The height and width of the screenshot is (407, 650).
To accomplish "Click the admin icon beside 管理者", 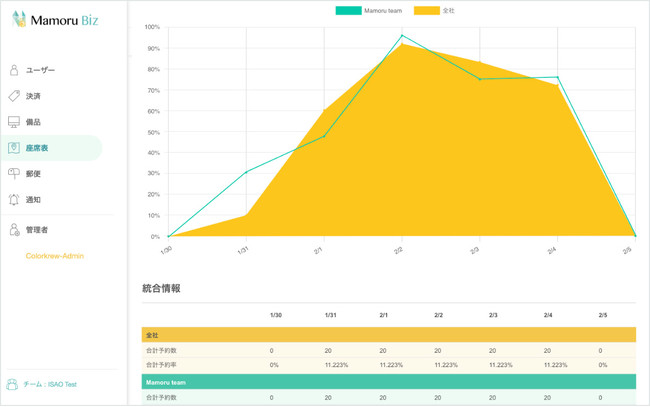I will pyautogui.click(x=14, y=230).
